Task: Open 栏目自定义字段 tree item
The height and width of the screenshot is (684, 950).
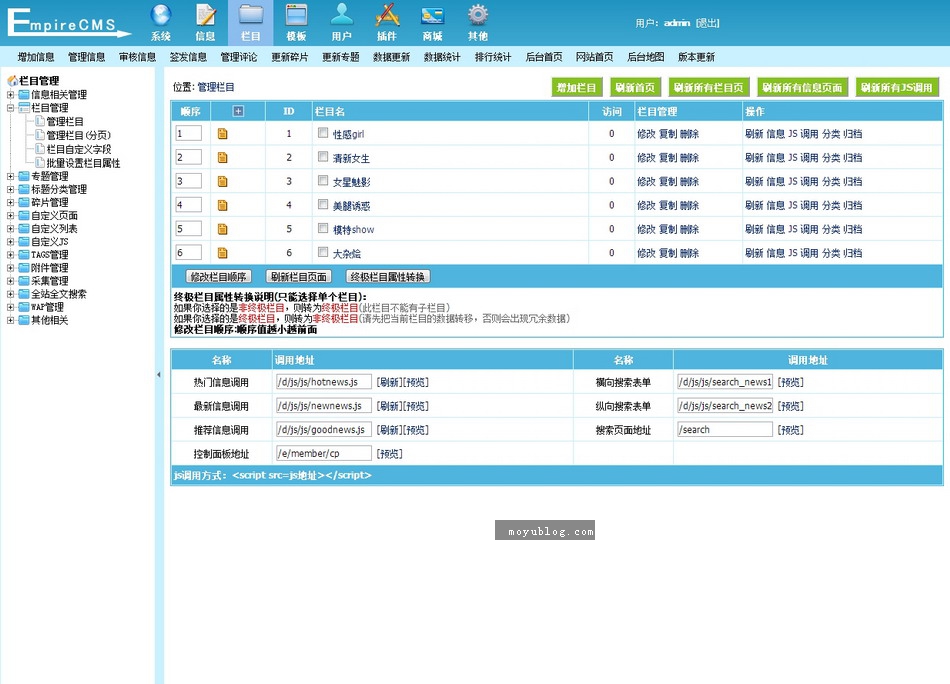Action: point(79,149)
